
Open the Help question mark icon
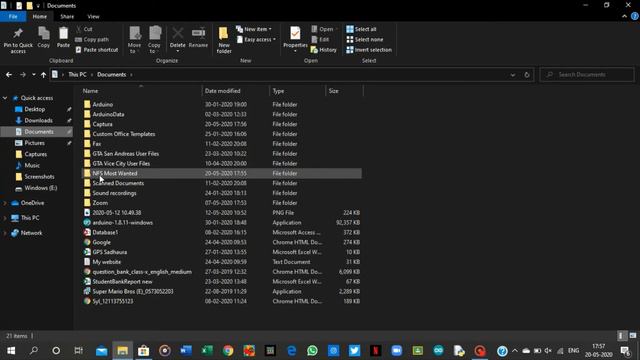(634, 16)
